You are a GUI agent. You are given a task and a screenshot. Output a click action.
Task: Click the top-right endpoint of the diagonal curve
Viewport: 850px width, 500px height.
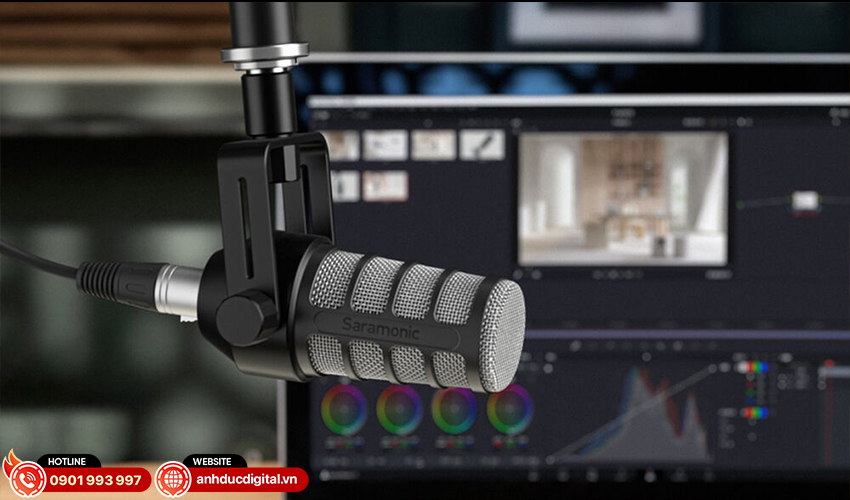click(x=716, y=368)
